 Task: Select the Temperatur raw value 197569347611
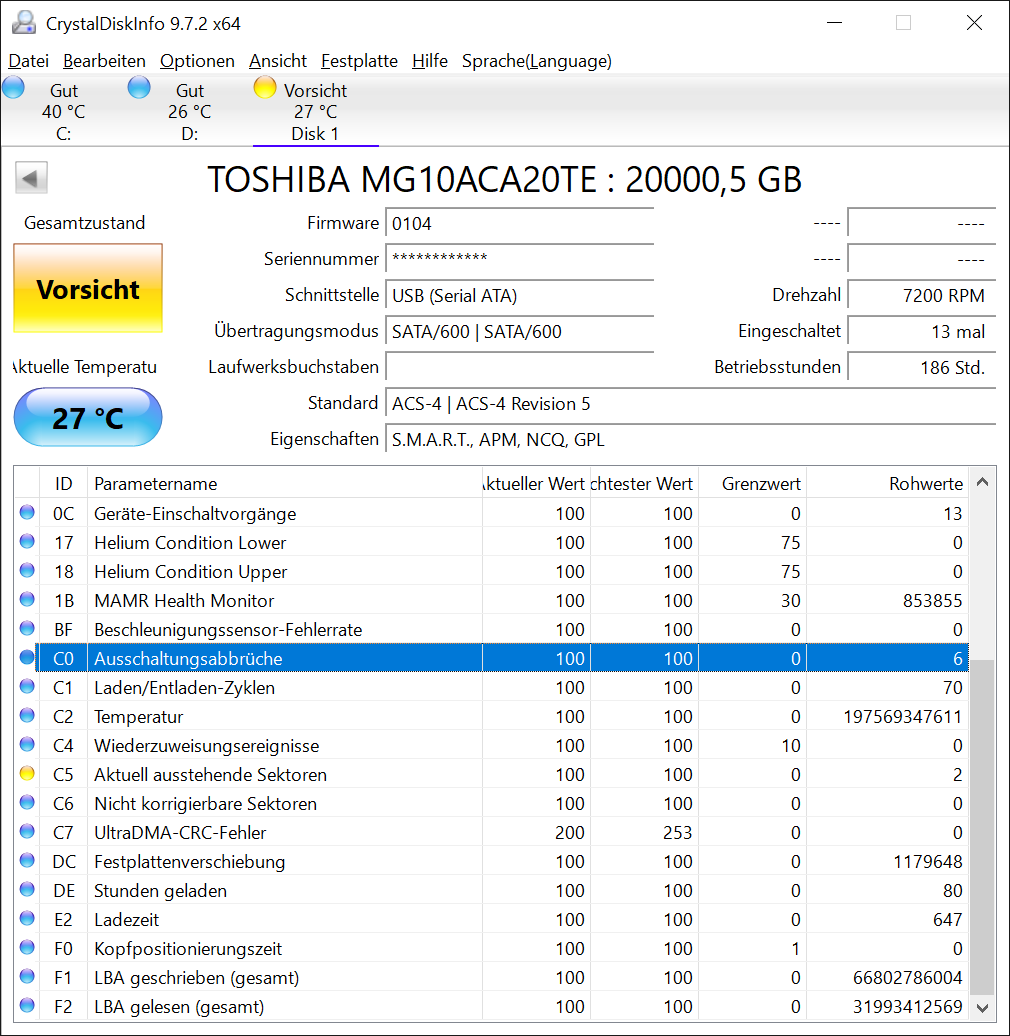[x=902, y=717]
